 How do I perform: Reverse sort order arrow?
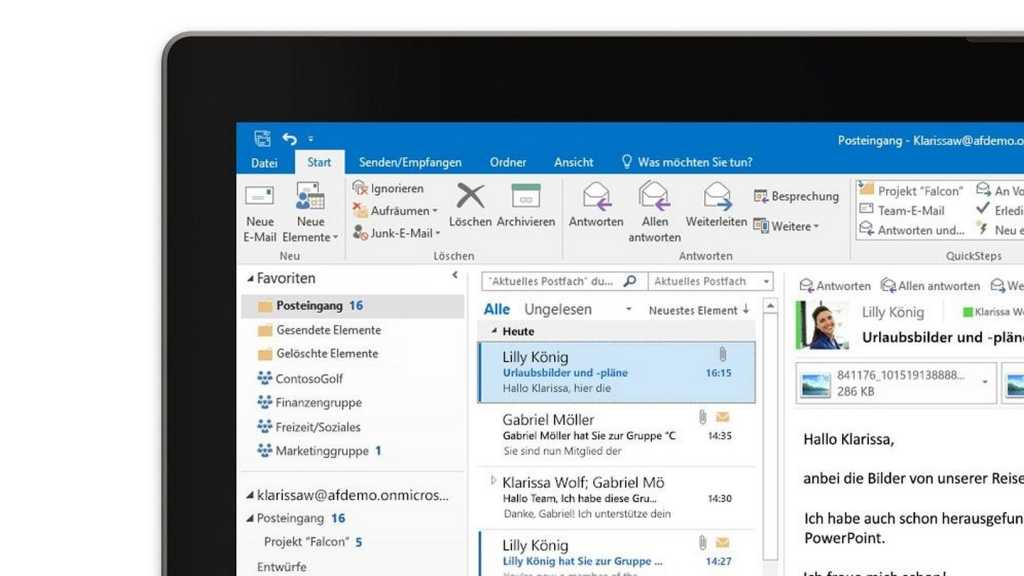[746, 310]
